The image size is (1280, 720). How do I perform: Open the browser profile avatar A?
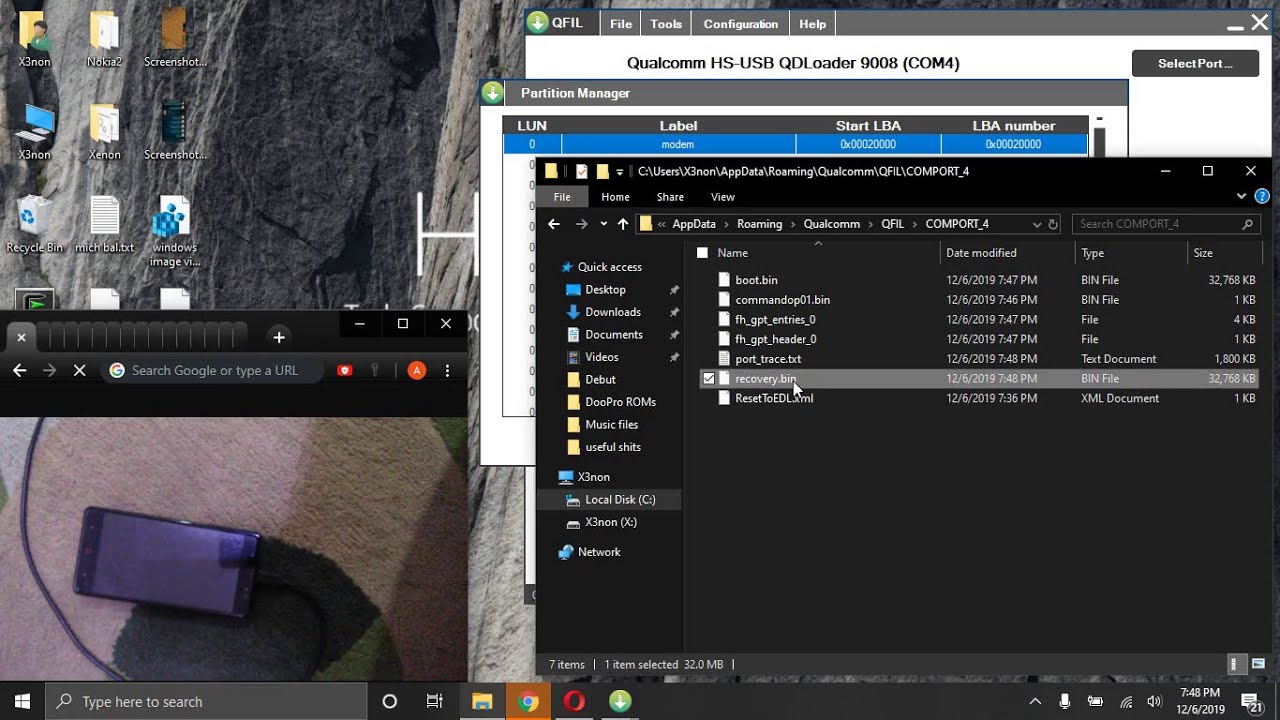coord(417,370)
